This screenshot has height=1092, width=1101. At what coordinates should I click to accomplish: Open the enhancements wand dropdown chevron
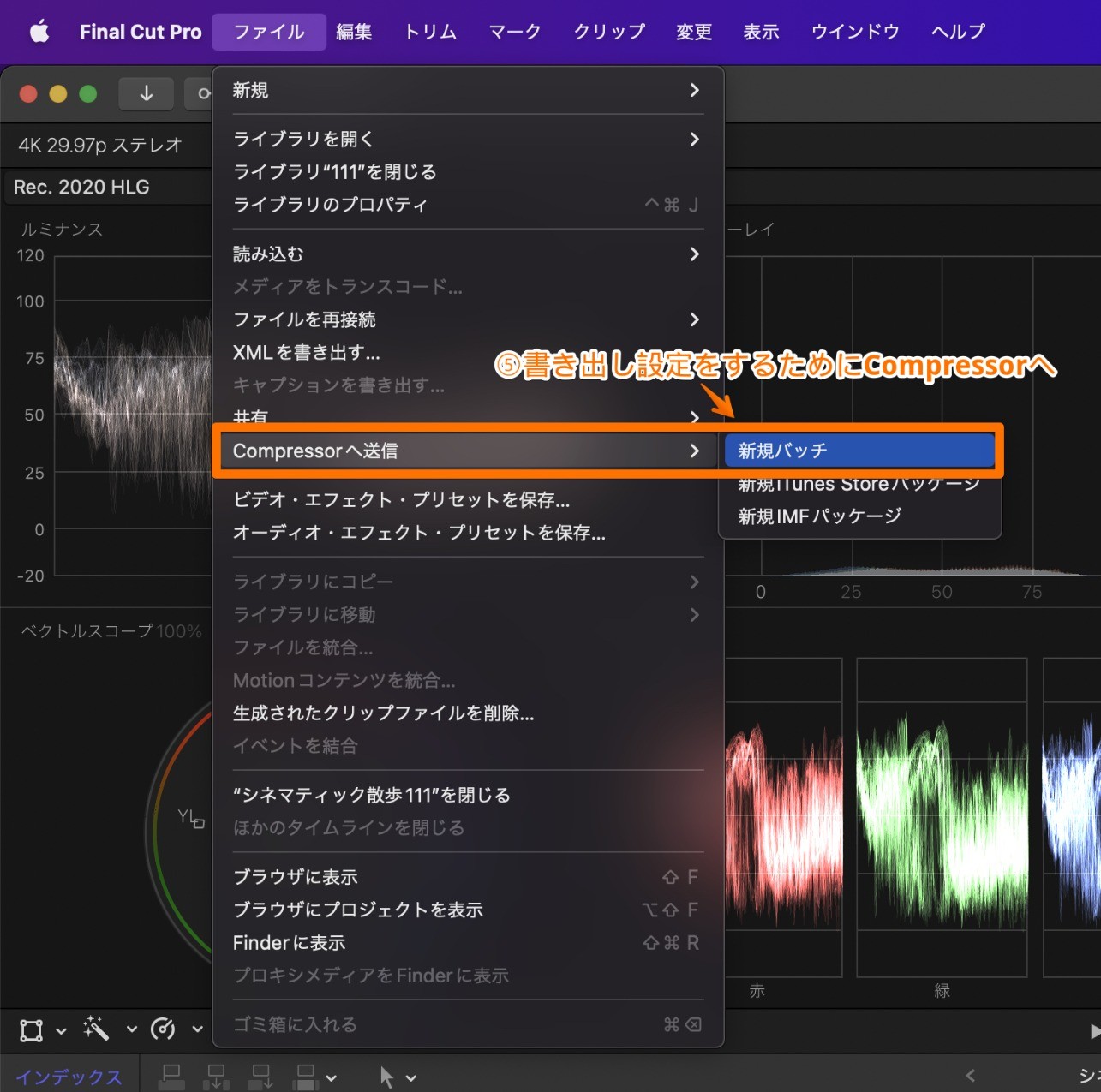tap(131, 1030)
